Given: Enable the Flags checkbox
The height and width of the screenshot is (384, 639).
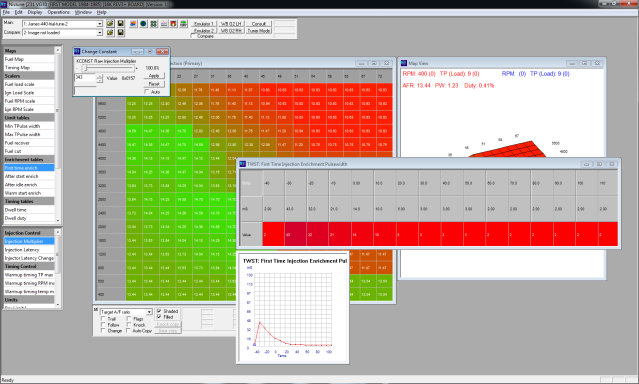Looking at the screenshot, I should (129, 319).
